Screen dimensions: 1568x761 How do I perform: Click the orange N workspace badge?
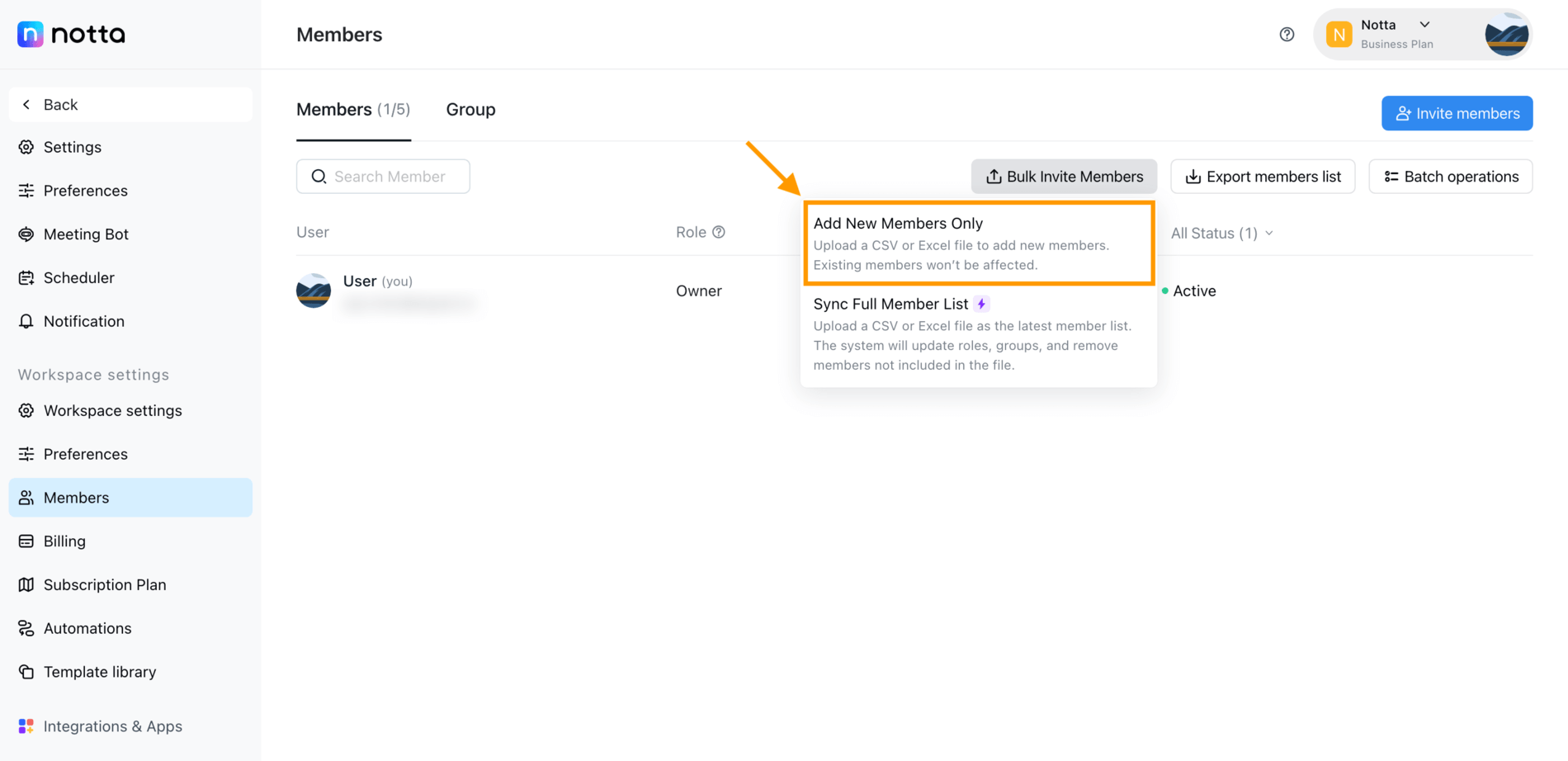(x=1339, y=34)
